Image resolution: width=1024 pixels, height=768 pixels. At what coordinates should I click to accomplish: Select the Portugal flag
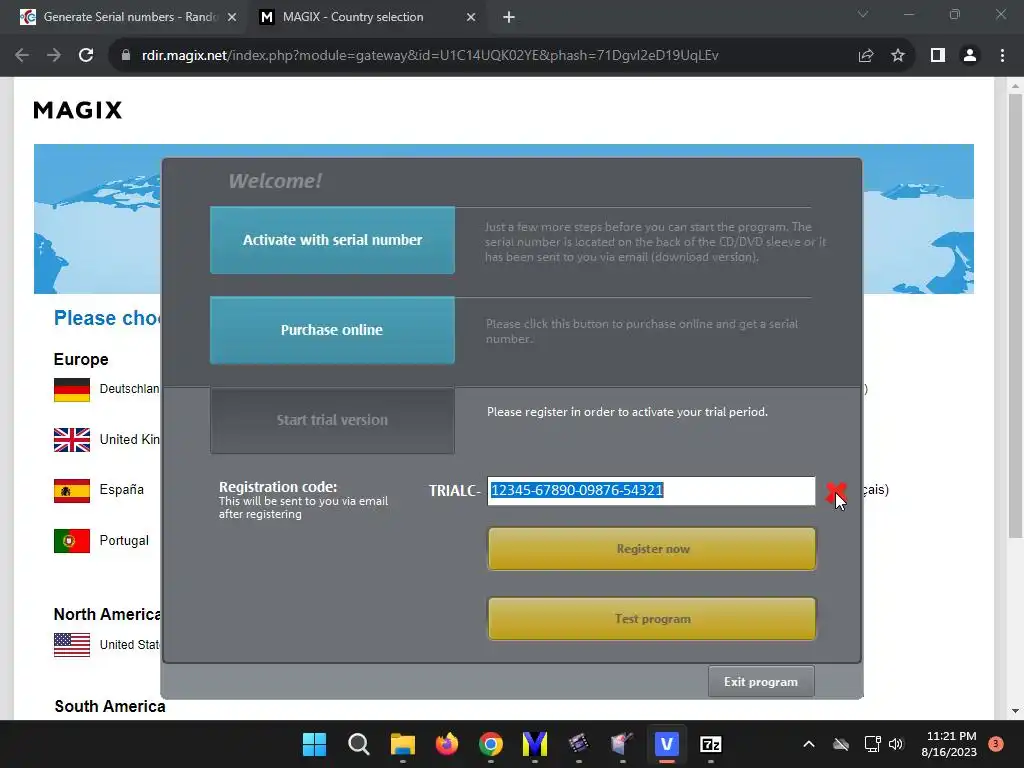point(72,541)
